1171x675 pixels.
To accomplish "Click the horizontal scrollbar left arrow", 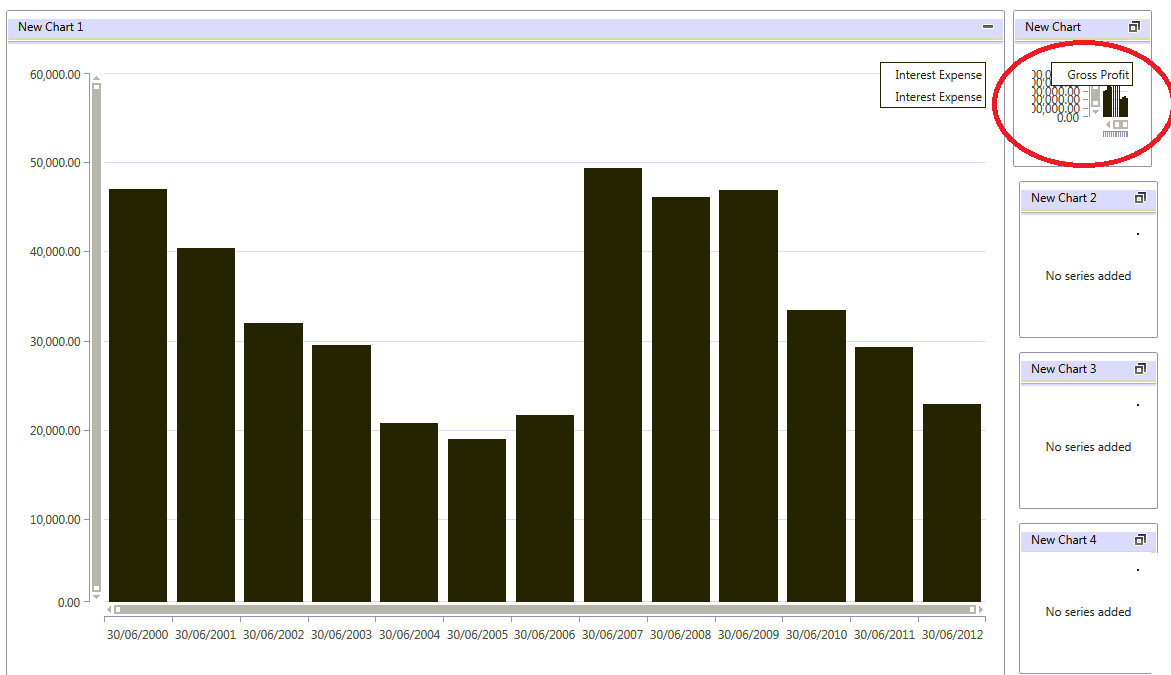I will coord(109,610).
